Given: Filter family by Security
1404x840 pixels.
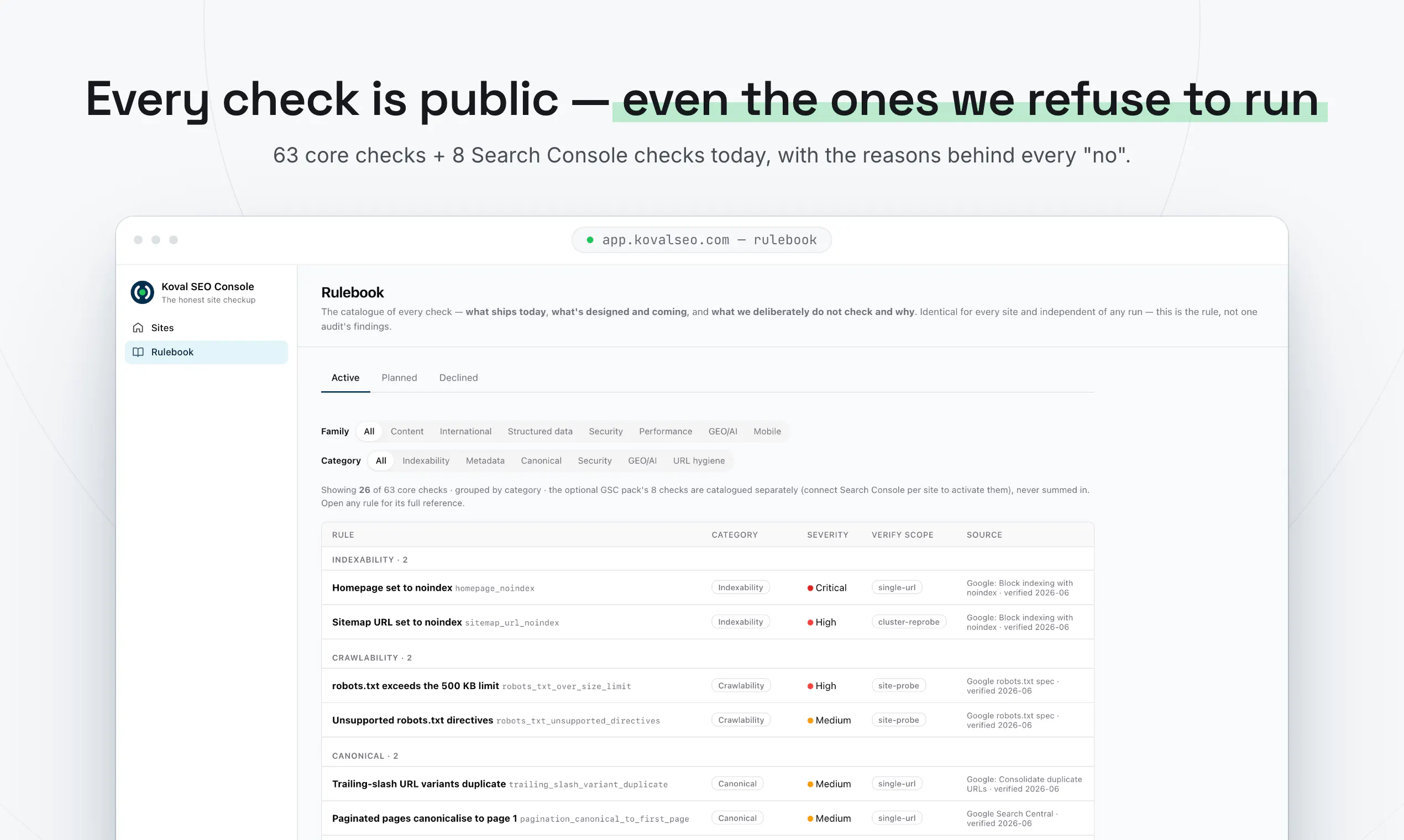Looking at the screenshot, I should click(x=606, y=431).
